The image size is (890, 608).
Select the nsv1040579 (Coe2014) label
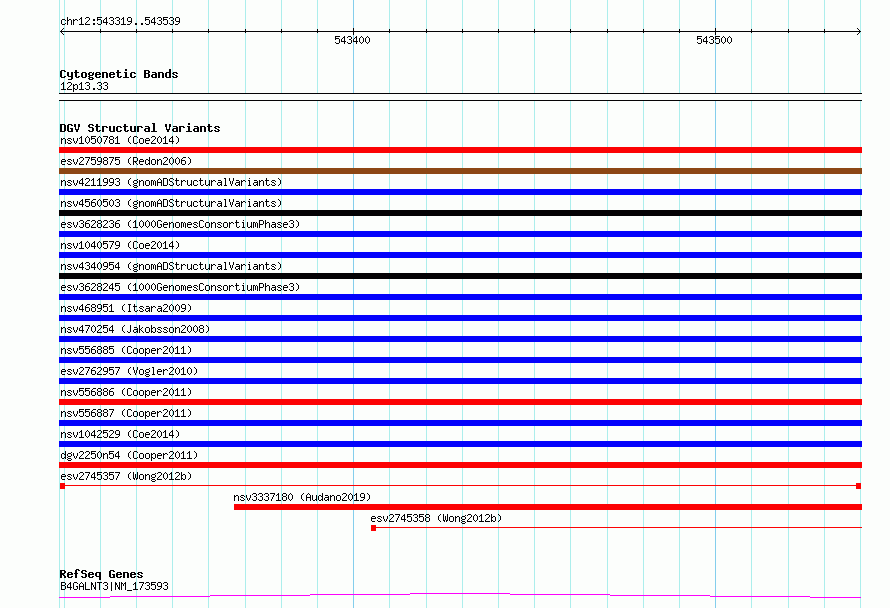coord(120,245)
